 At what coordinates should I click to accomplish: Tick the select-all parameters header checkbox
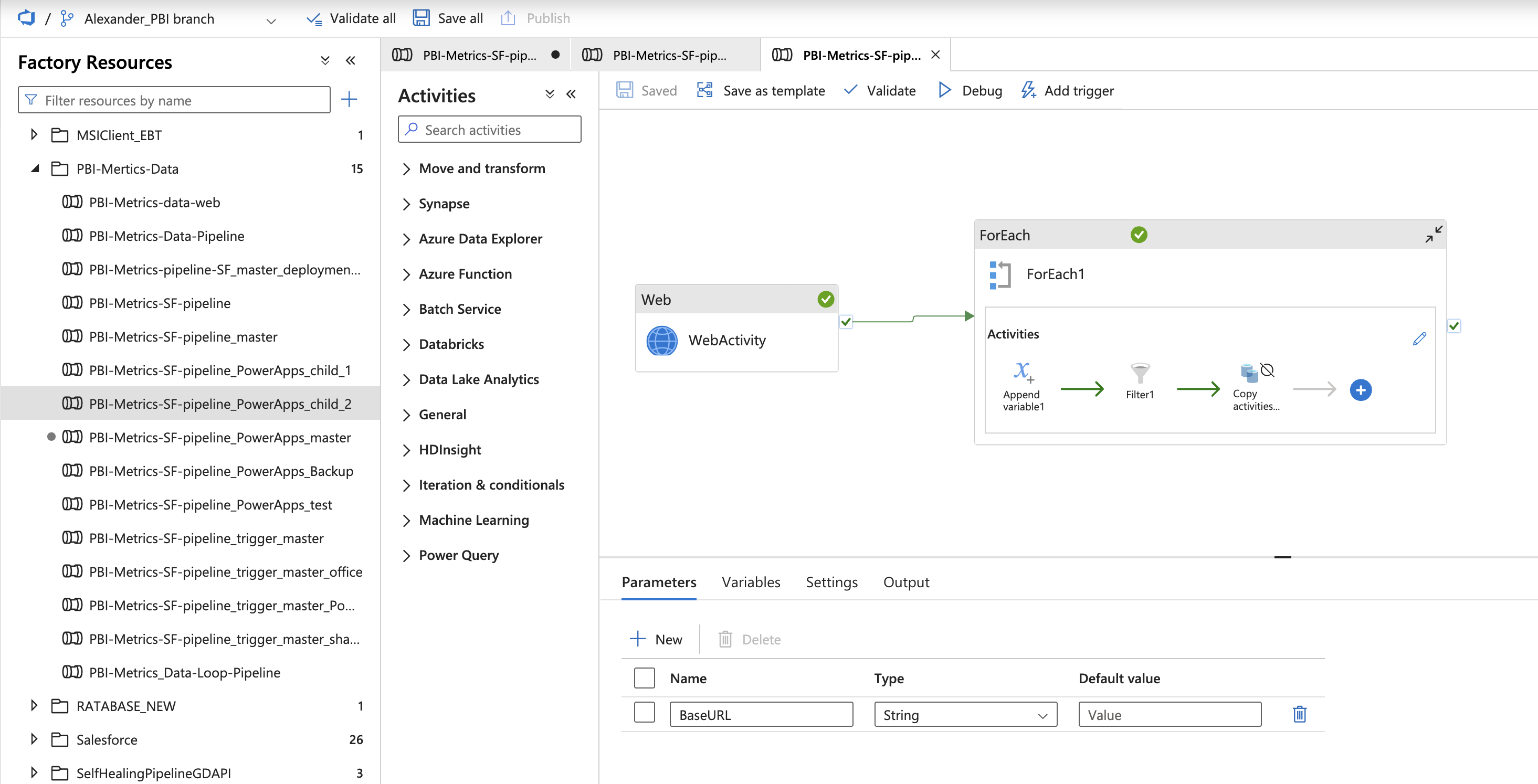point(644,677)
